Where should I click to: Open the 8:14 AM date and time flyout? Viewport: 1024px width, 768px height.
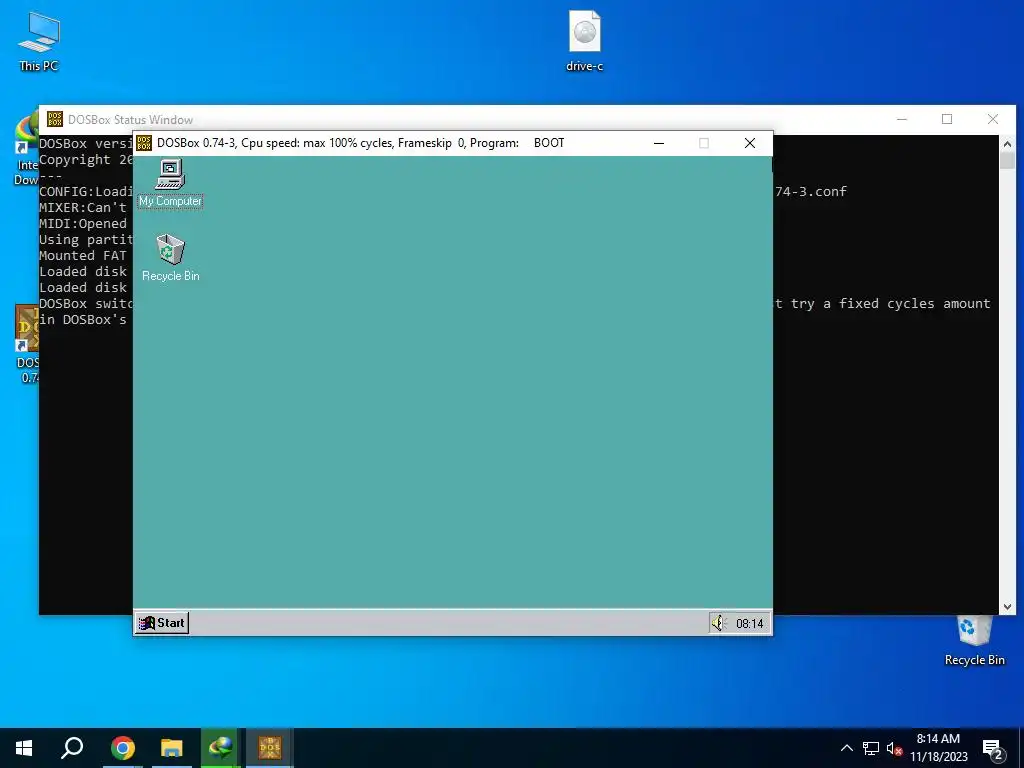coord(938,748)
